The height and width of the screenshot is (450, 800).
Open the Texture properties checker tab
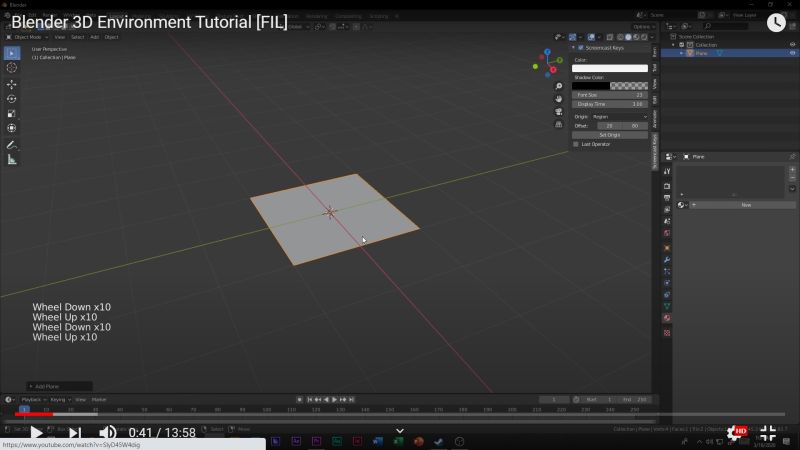[667, 333]
